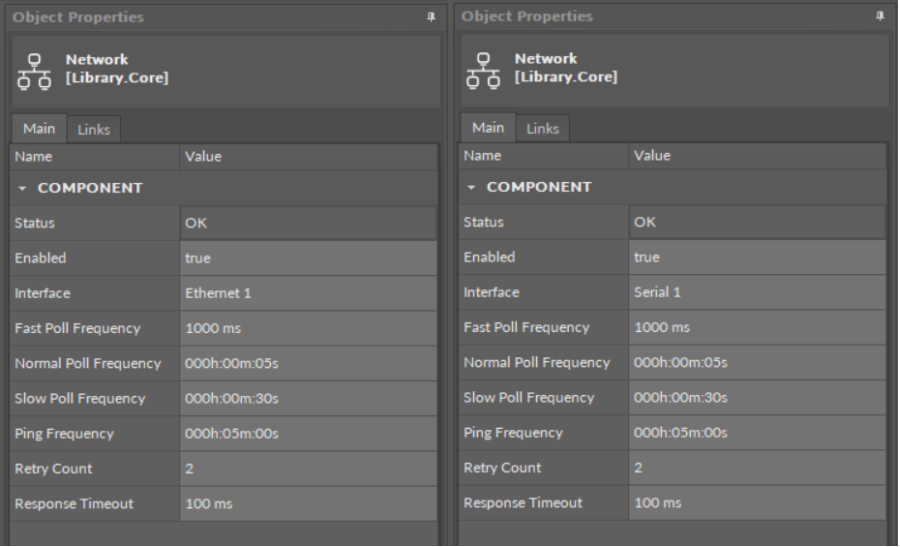The image size is (900, 547).
Task: Click the pin icon in left Object Properties panel
Action: click(x=430, y=18)
